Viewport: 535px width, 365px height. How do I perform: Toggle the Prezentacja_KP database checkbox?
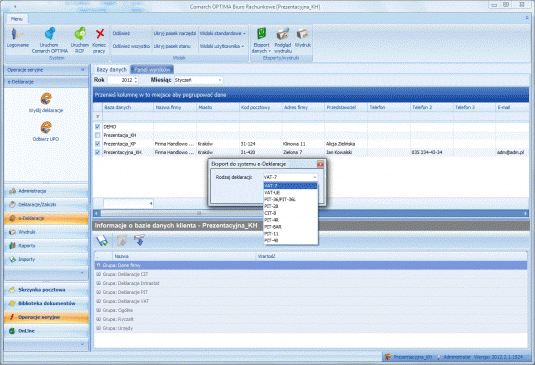tap(98, 144)
